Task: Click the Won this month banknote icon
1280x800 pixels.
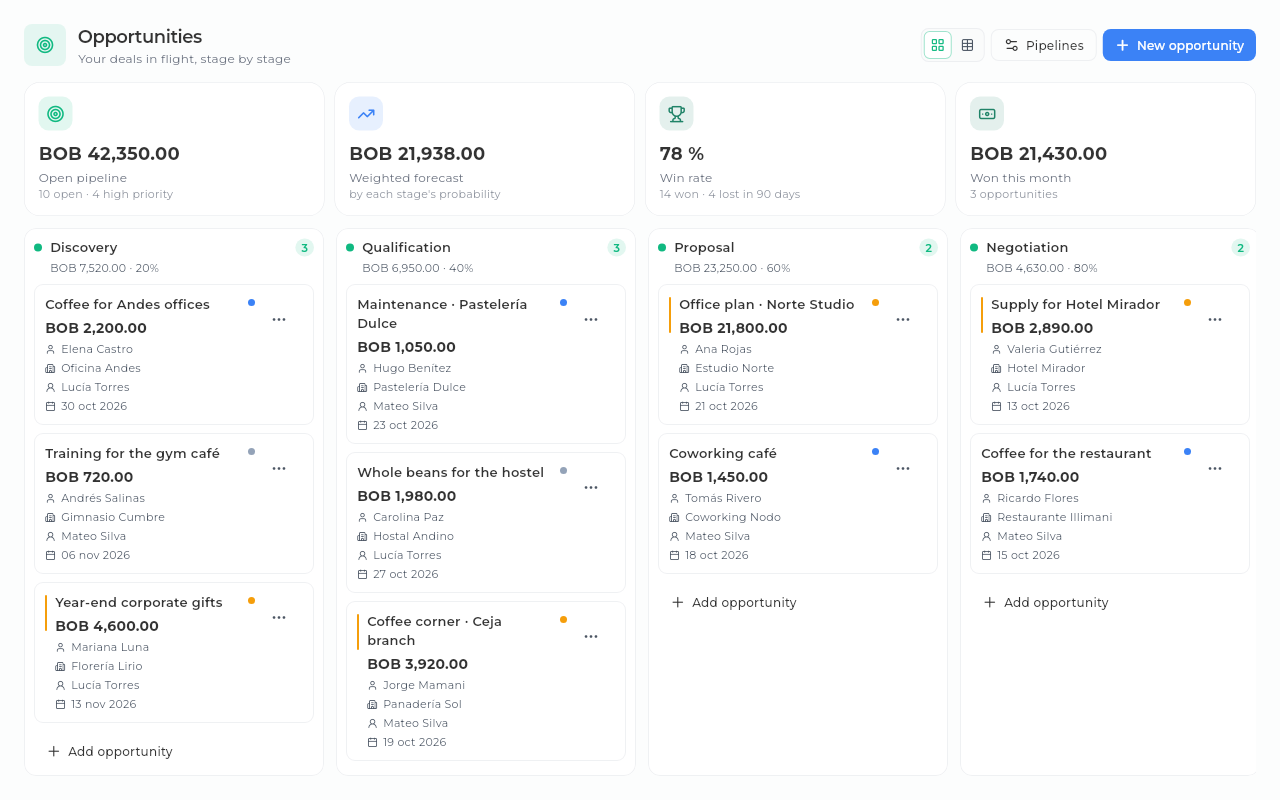Action: click(x=987, y=114)
